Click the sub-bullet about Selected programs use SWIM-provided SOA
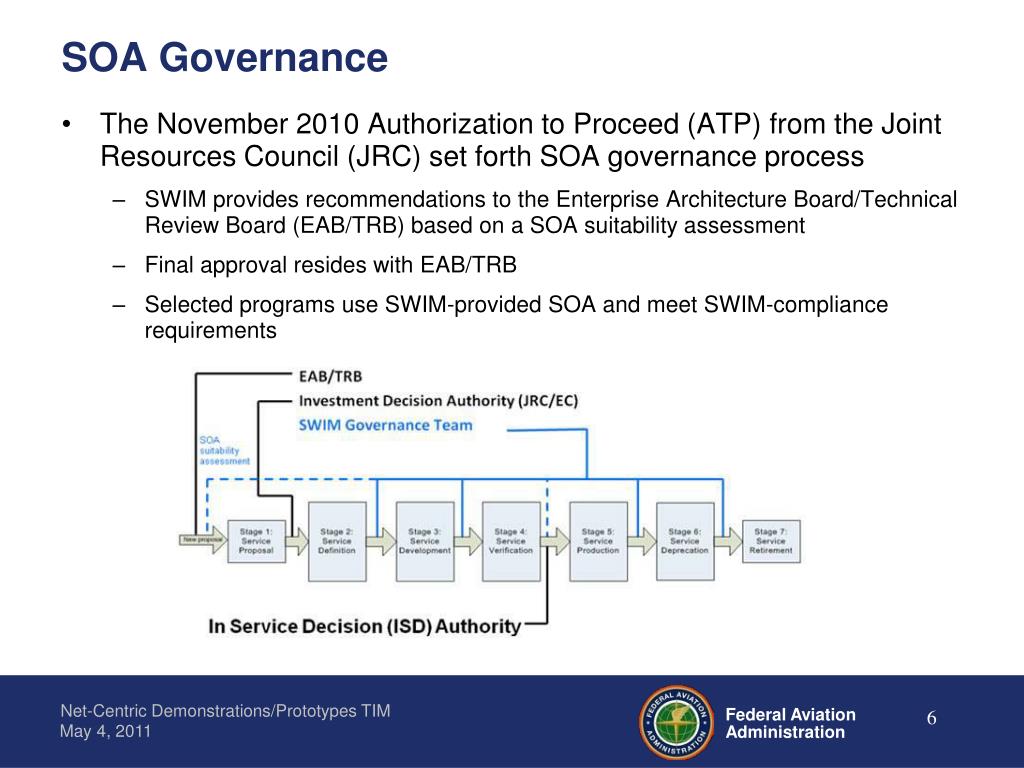The width and height of the screenshot is (1024, 768). [x=516, y=317]
